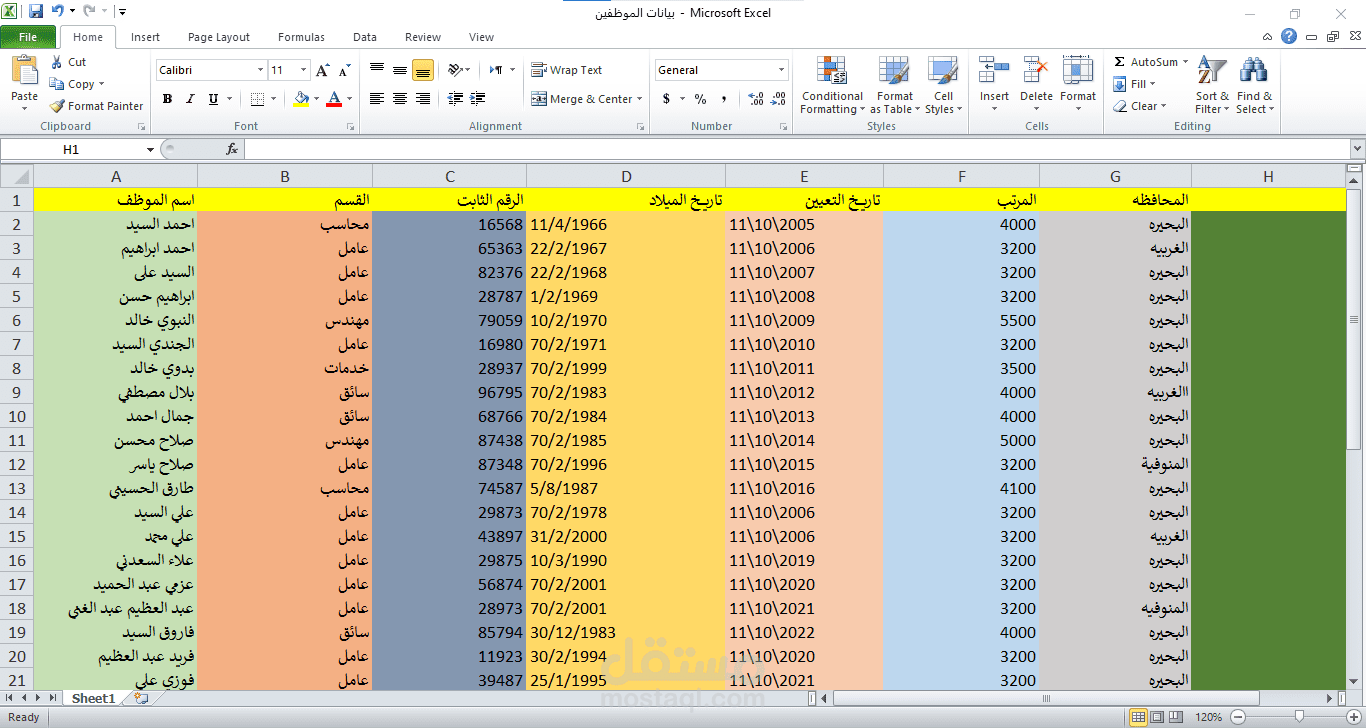
Task: Click Increase Decimal icon
Action: pyautogui.click(x=755, y=99)
